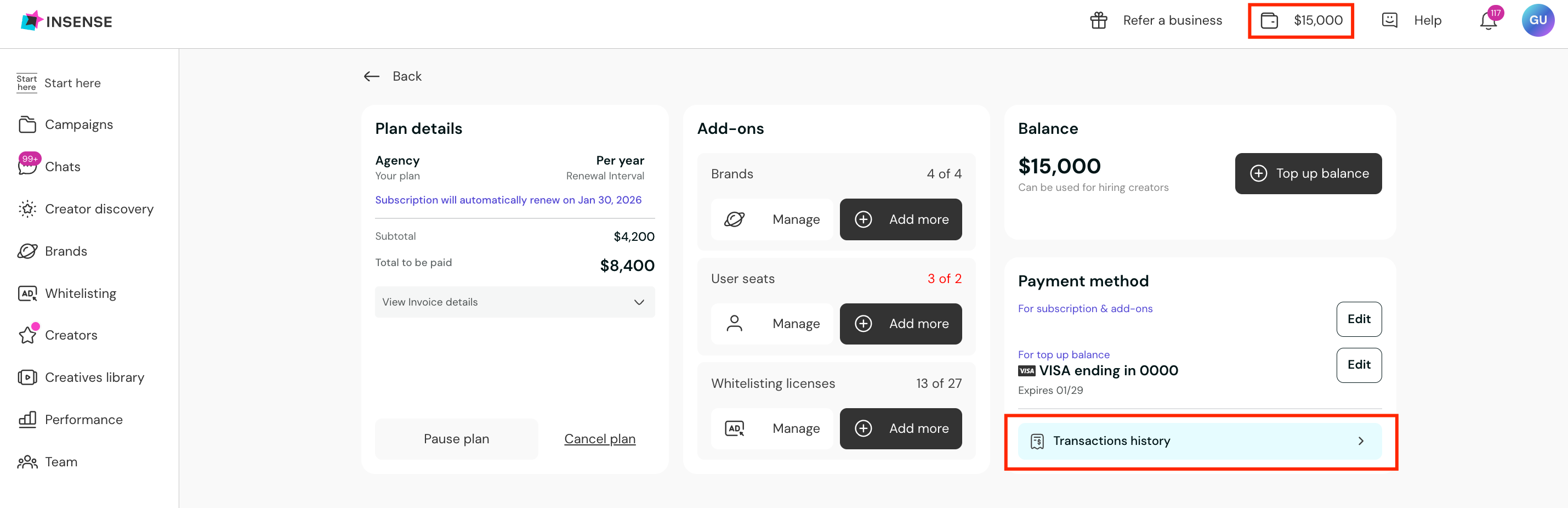1568x508 pixels.
Task: Click the 13 of 27 licenses count
Action: pos(939,383)
